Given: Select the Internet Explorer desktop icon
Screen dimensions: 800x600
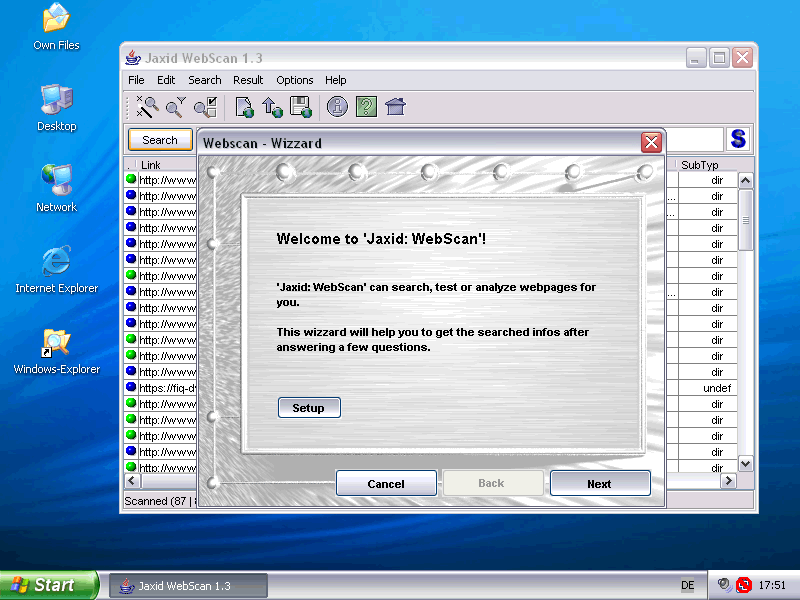Looking at the screenshot, I should 57,269.
